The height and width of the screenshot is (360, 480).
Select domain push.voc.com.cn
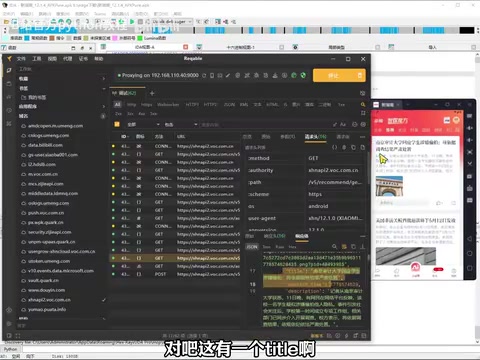[46, 213]
